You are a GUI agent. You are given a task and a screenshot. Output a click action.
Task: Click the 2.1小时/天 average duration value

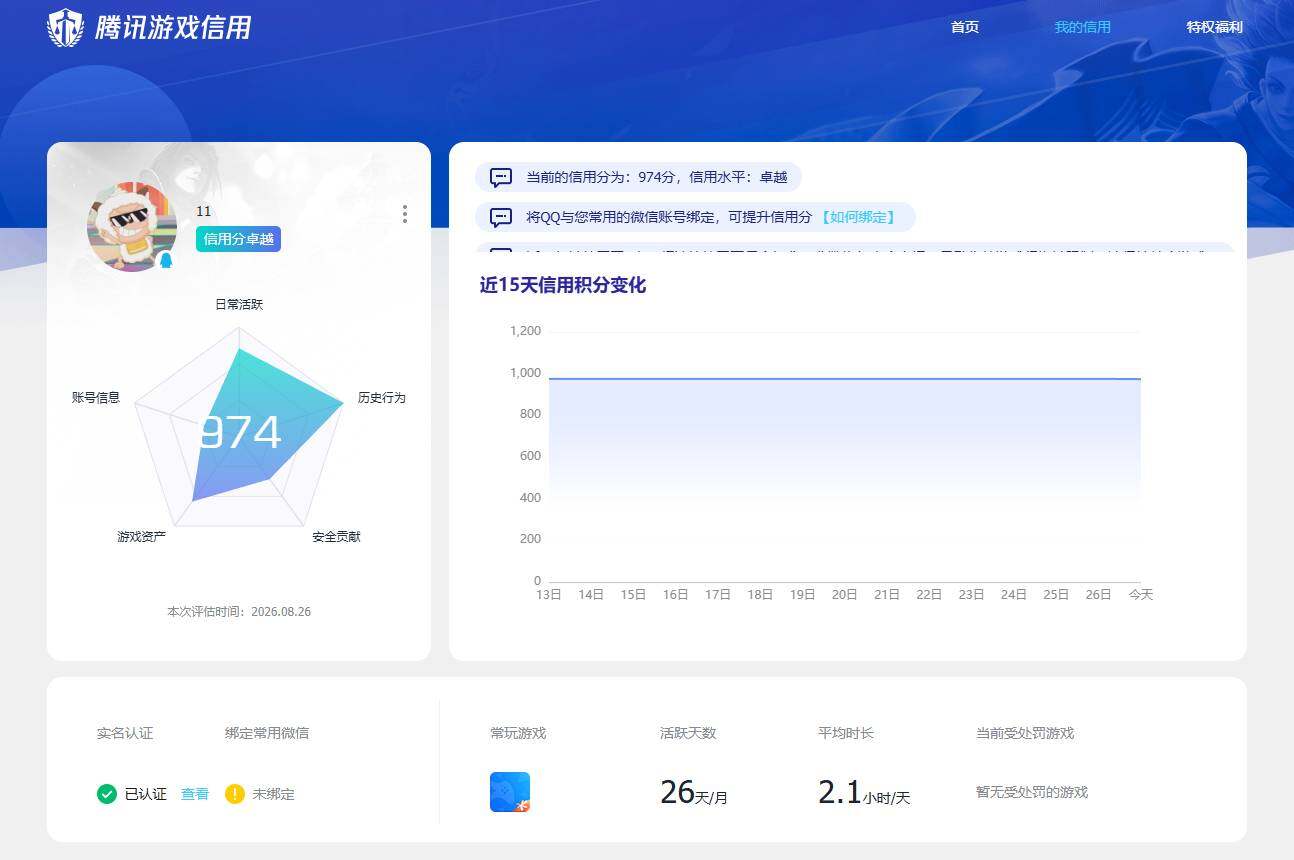coord(864,793)
